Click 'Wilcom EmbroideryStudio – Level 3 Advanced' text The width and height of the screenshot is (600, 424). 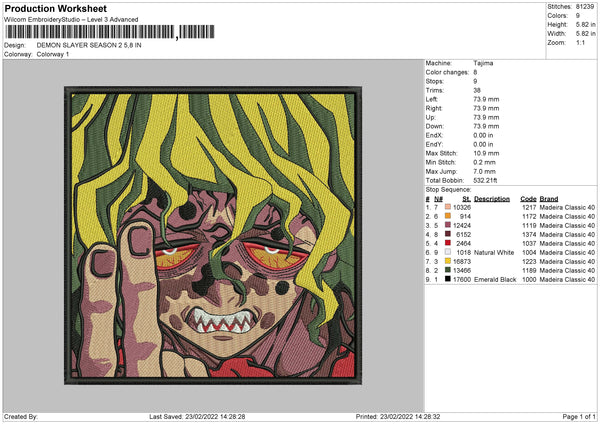pyautogui.click(x=71, y=20)
